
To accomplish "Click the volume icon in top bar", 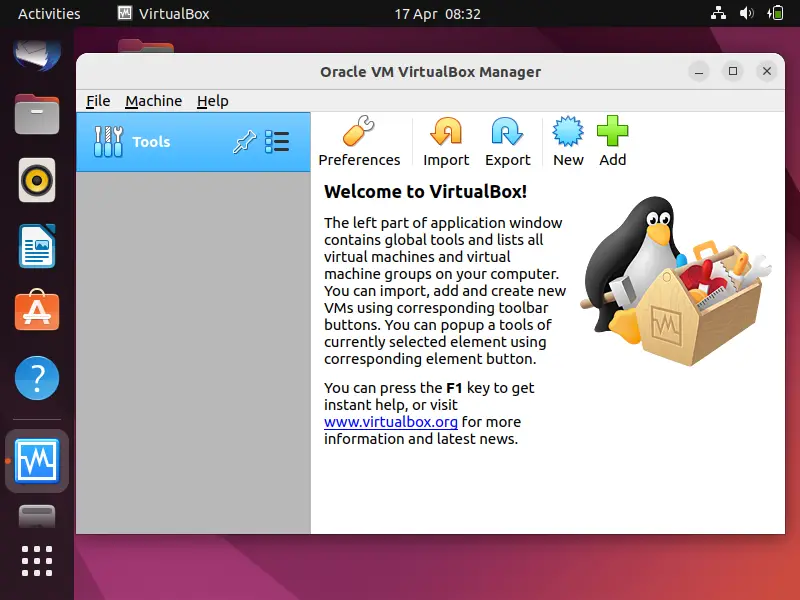I will point(746,13).
